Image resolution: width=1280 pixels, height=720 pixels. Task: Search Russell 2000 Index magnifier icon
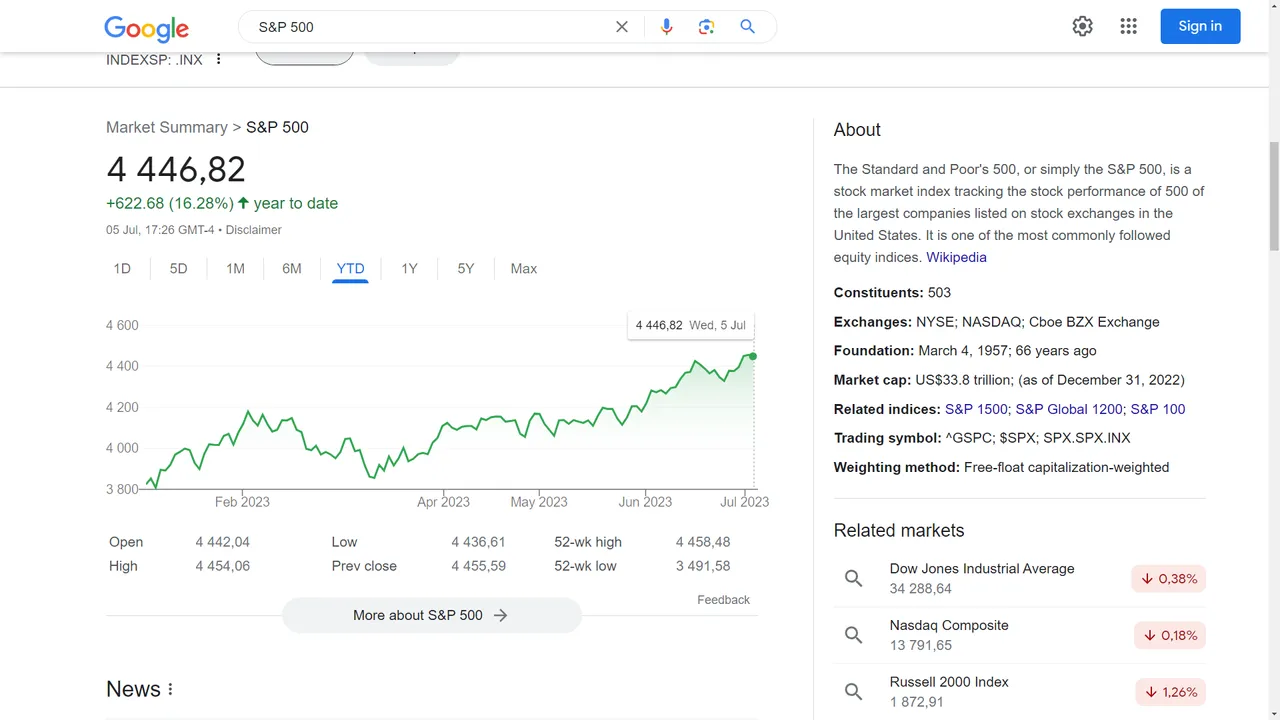(853, 692)
